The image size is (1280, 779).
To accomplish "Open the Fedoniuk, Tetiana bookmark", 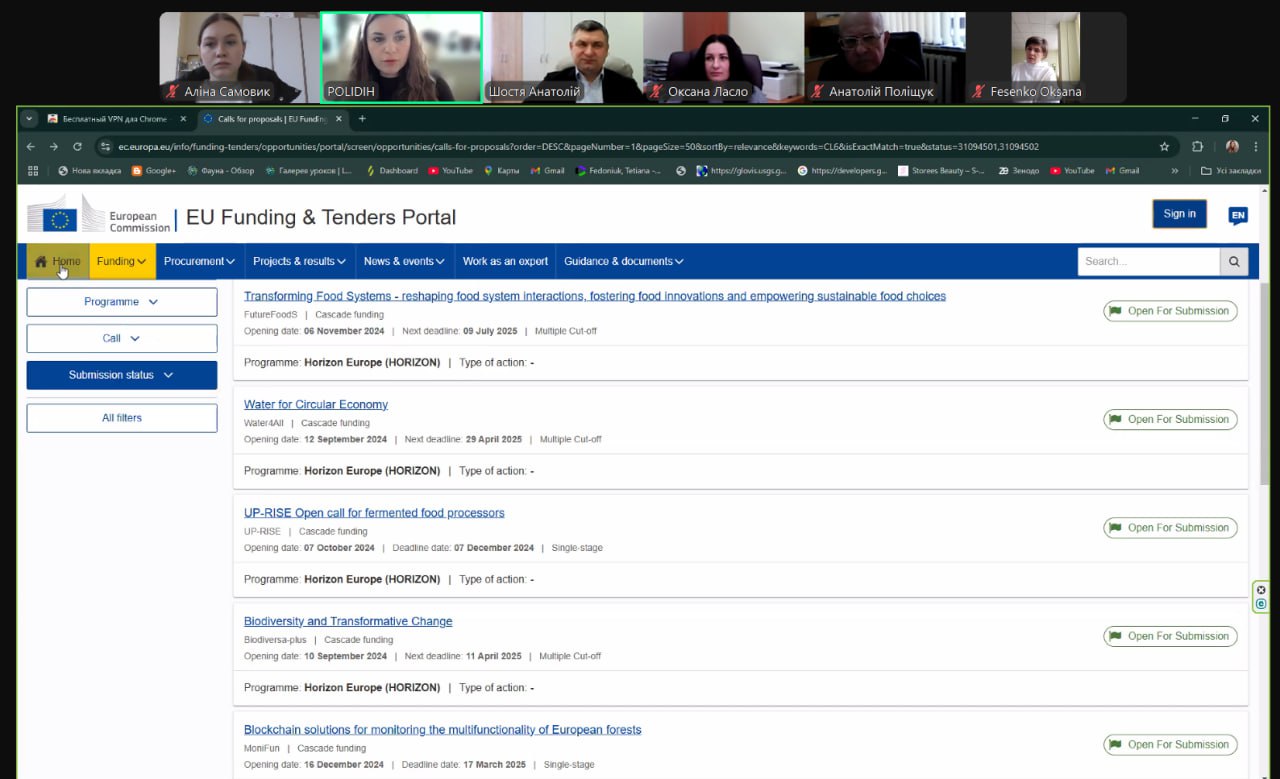I will [619, 171].
